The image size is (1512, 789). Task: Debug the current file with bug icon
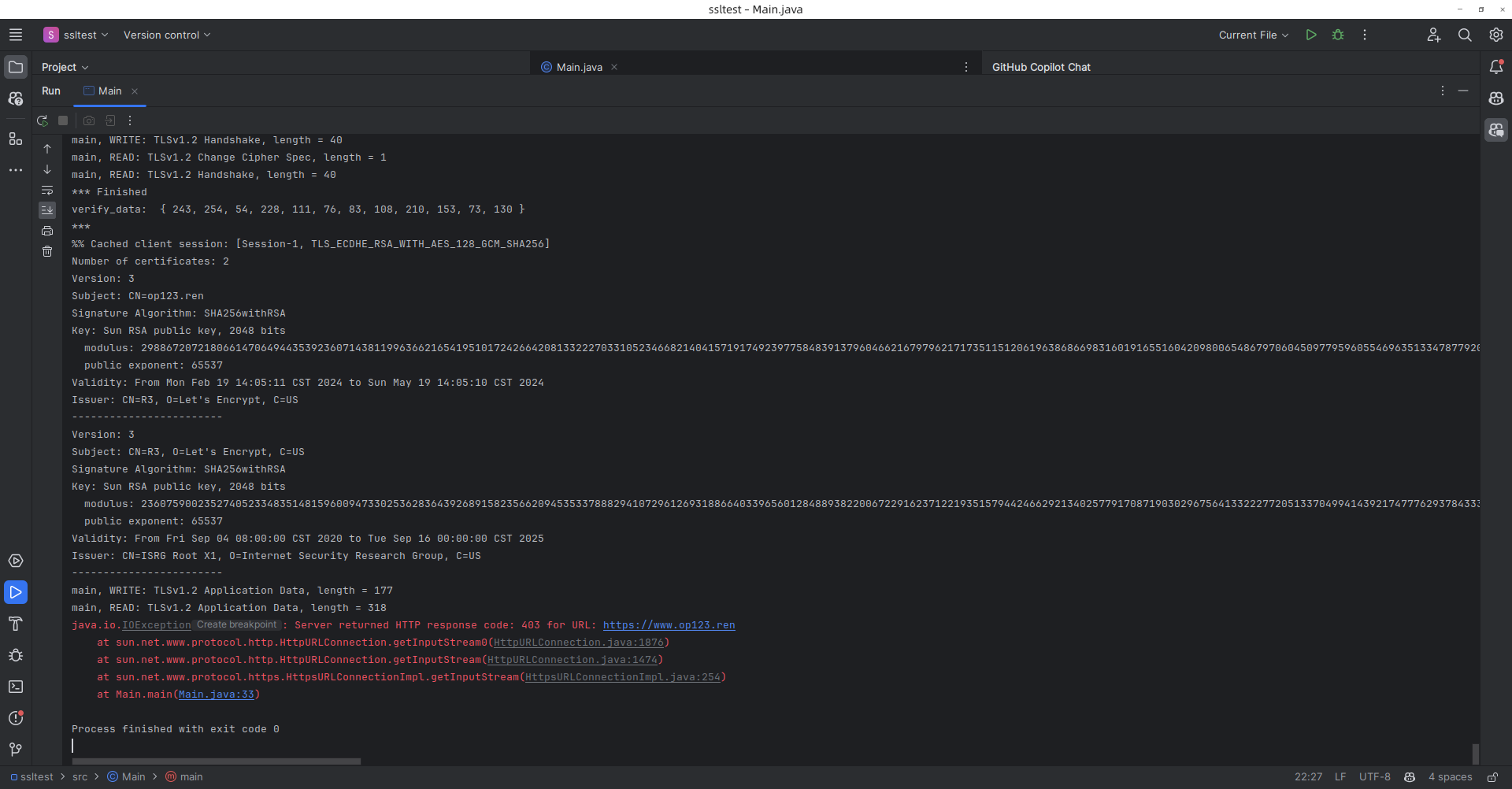[1338, 35]
